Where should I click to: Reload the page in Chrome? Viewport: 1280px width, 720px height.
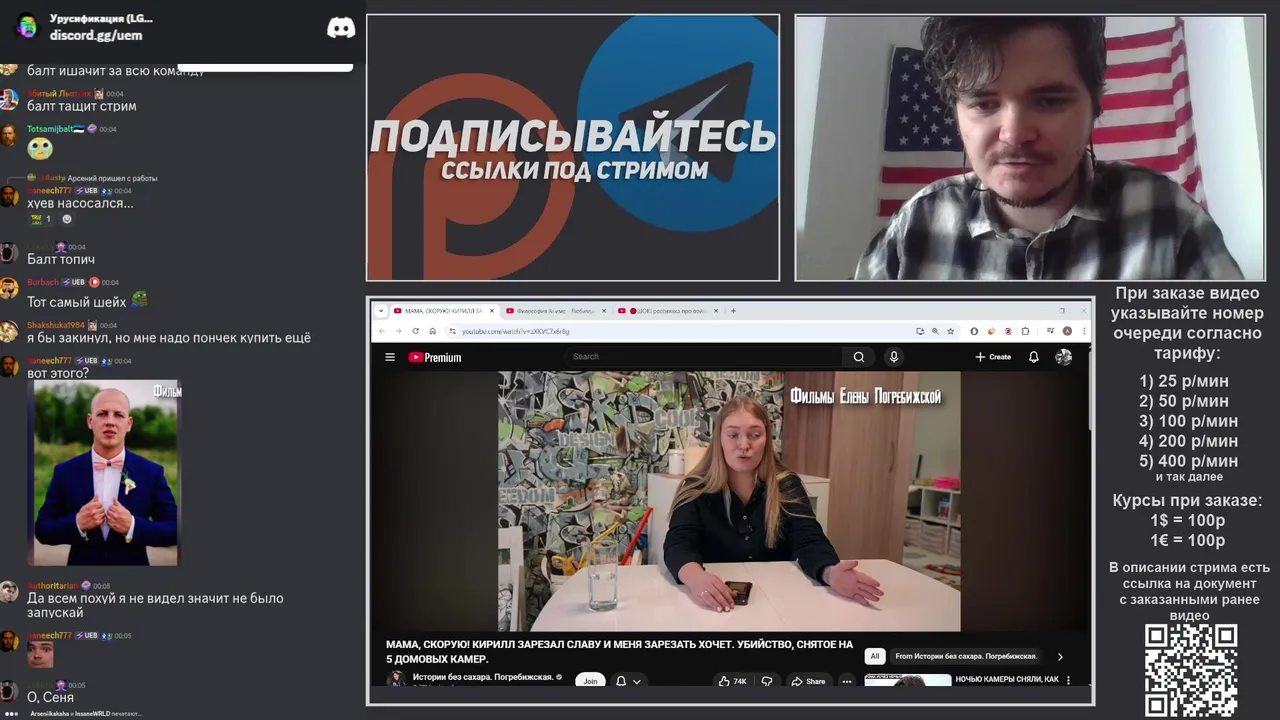tap(415, 331)
